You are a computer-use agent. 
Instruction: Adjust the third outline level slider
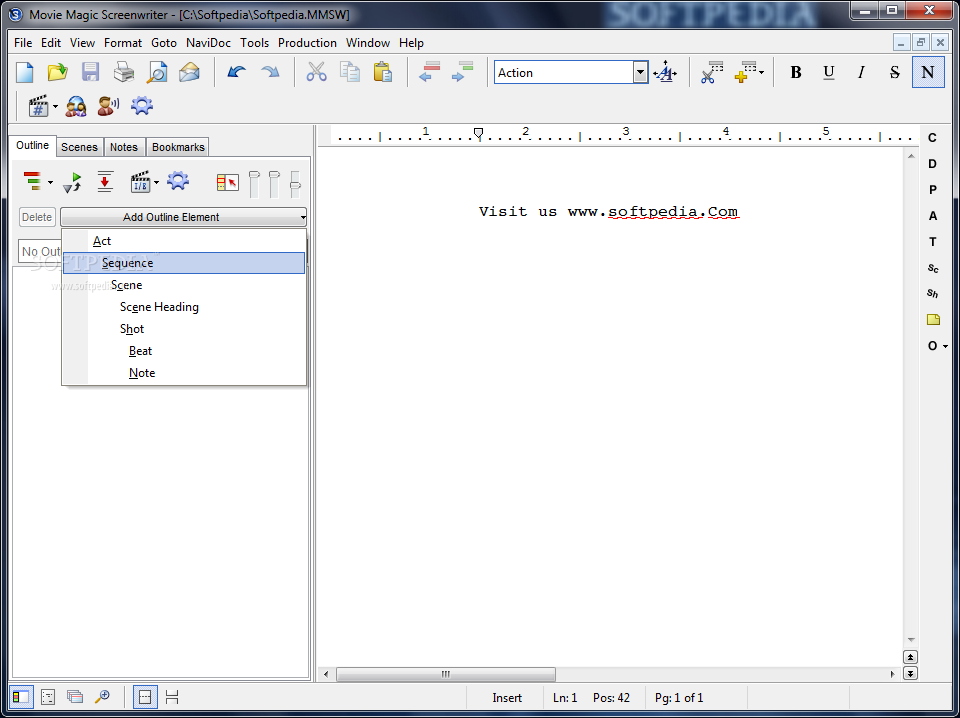295,184
